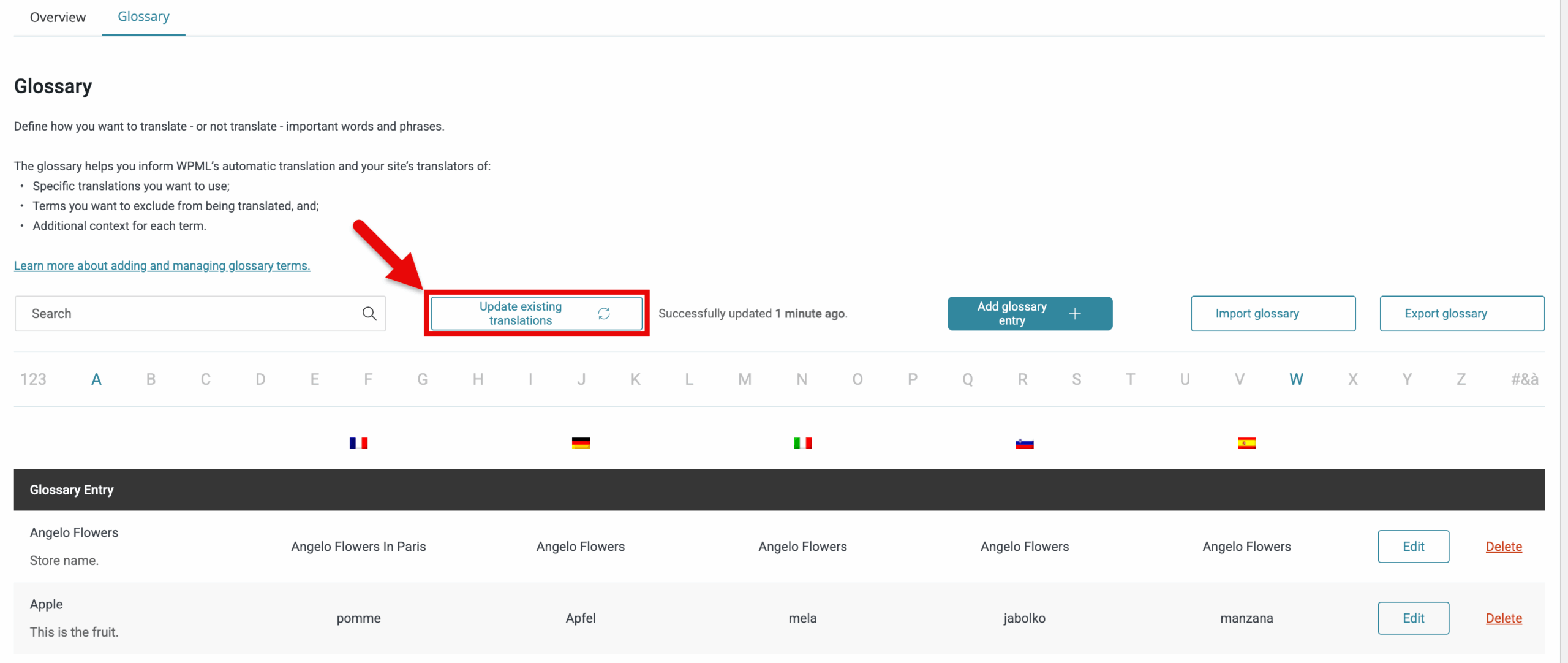
Task: Choose letter S in alphabet filter
Action: [x=1076, y=379]
